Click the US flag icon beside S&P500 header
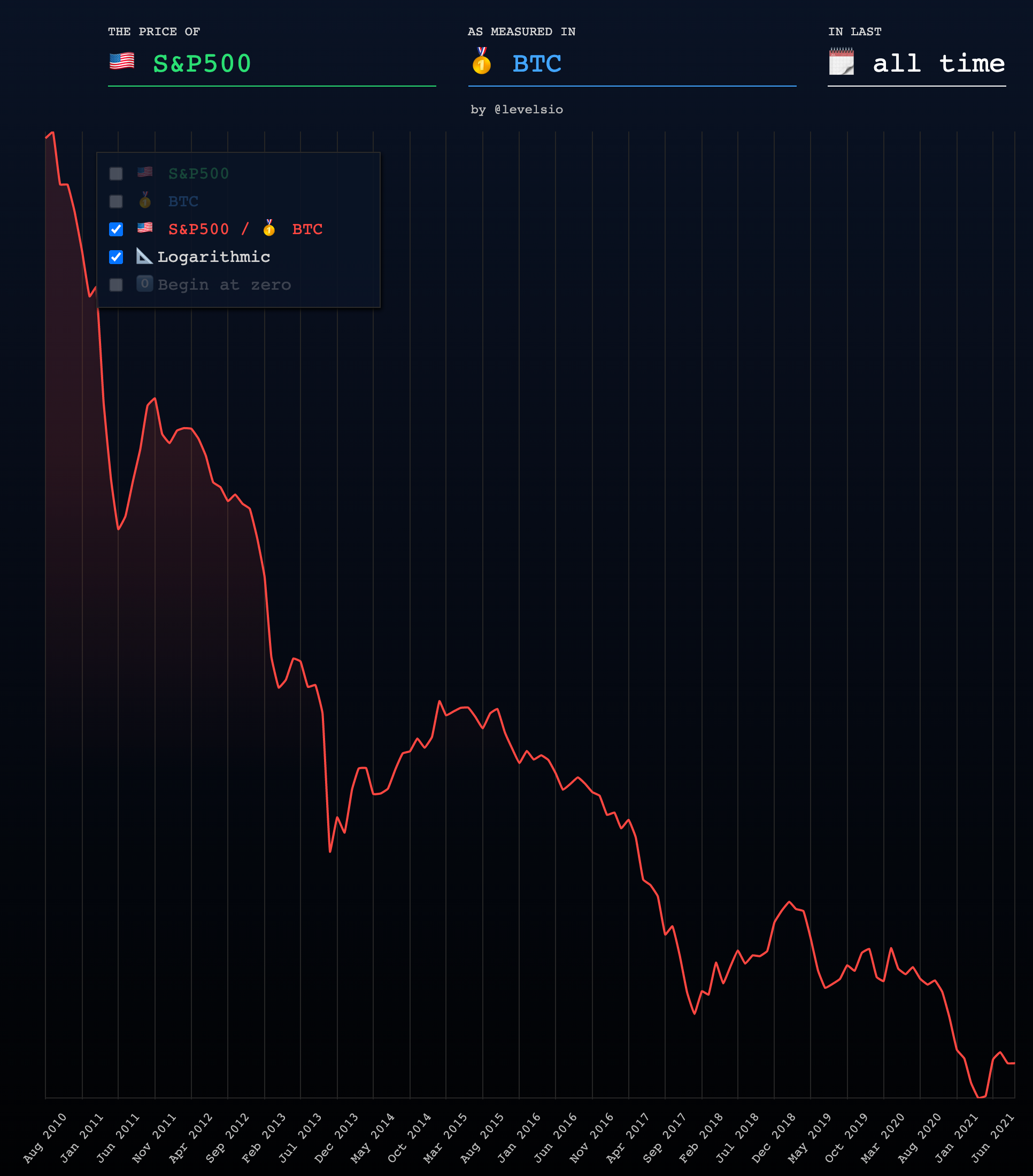 tap(122, 61)
